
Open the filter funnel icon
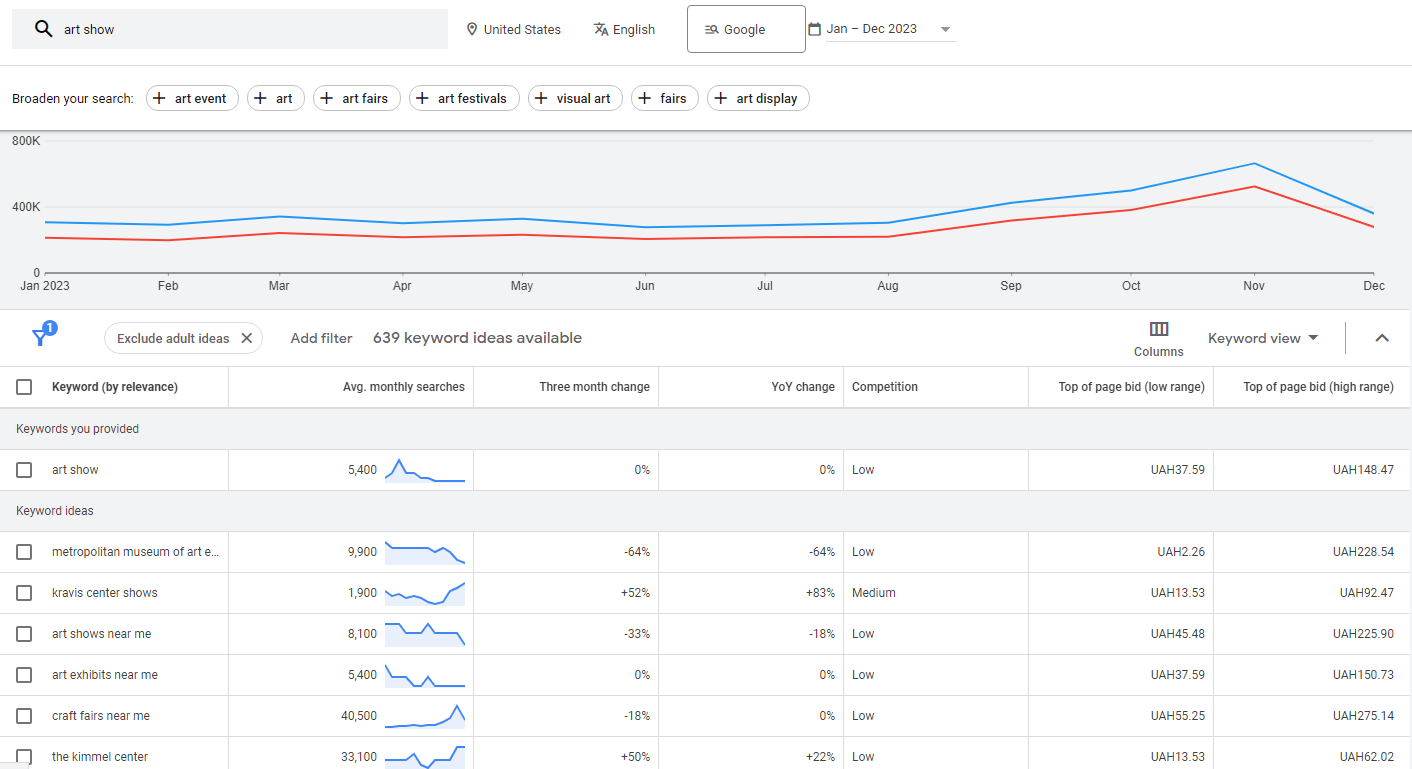point(41,337)
